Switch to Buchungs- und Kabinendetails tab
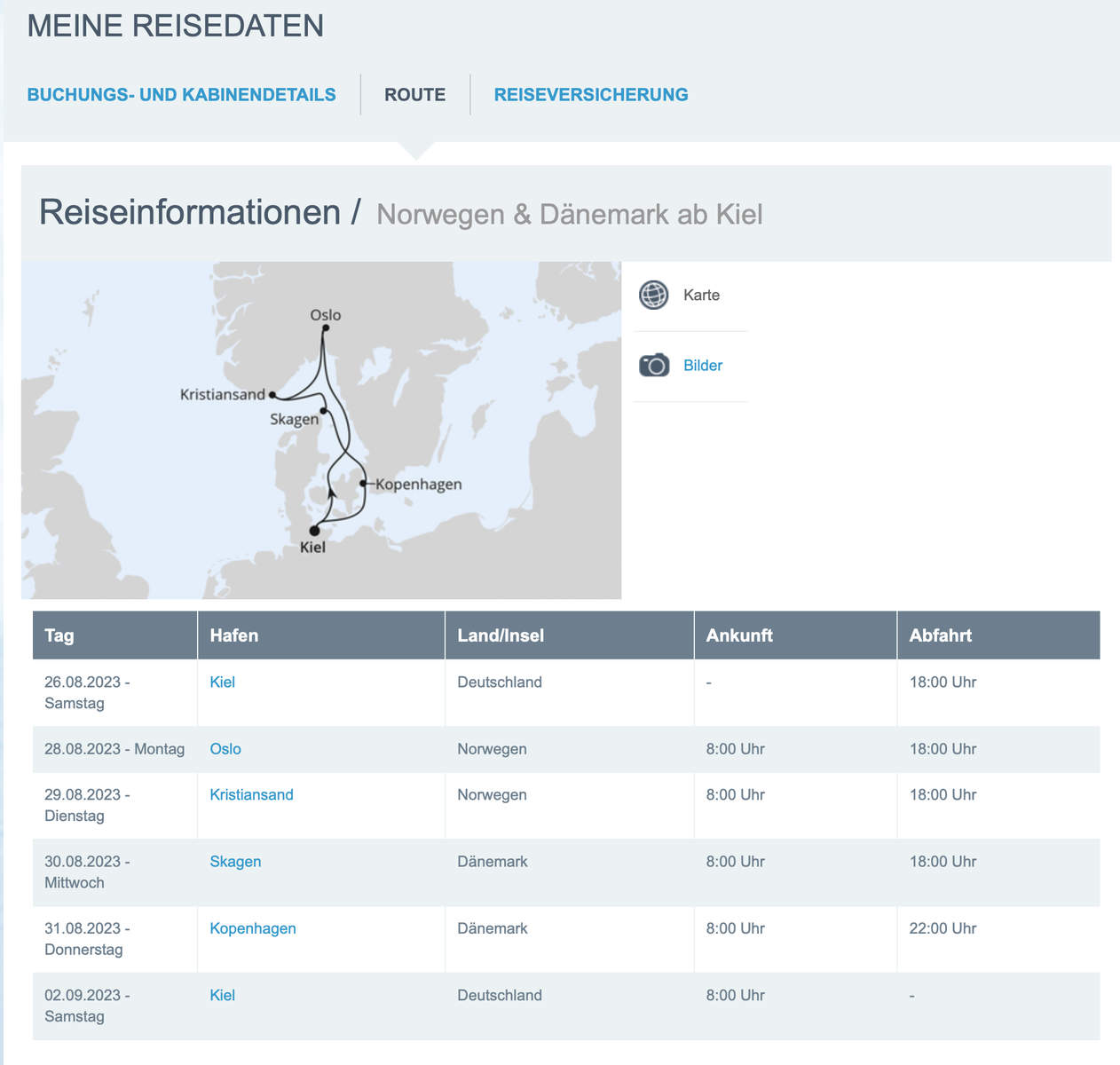Image resolution: width=1120 pixels, height=1065 pixels. pos(181,95)
